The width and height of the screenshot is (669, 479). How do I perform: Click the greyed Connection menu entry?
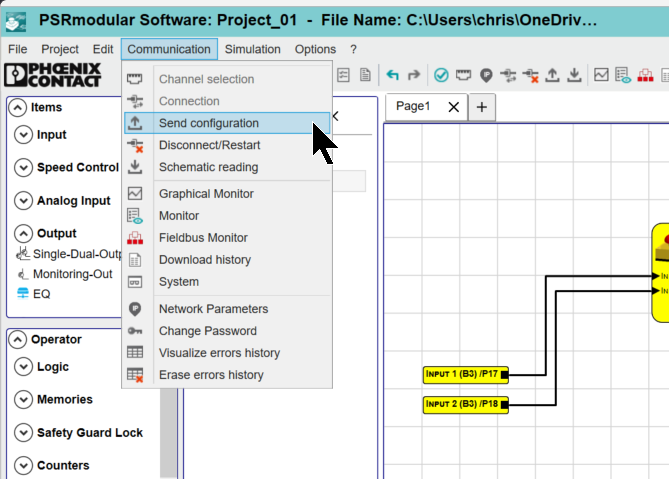click(x=227, y=101)
